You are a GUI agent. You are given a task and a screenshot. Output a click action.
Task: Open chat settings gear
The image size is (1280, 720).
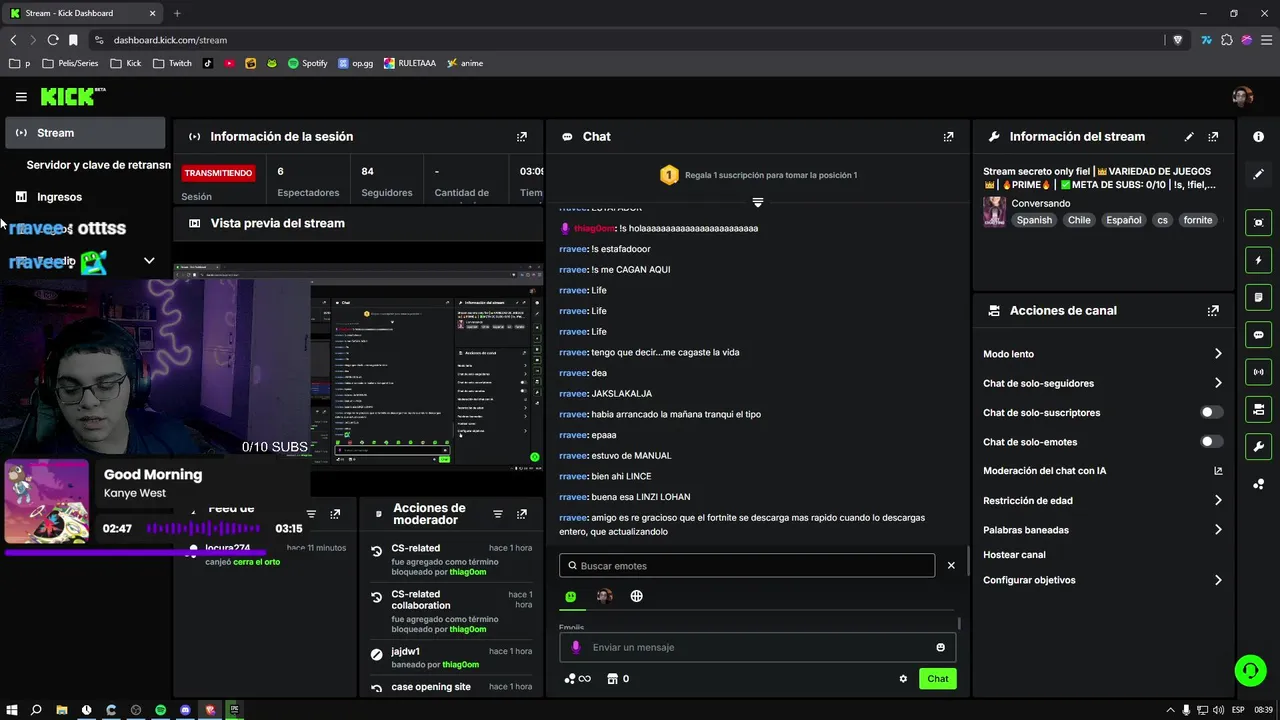903,679
